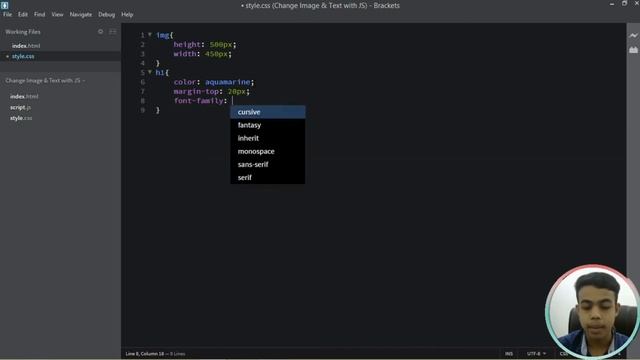The height and width of the screenshot is (360, 640).
Task: Choose sans-serif from code hints
Action: click(268, 164)
